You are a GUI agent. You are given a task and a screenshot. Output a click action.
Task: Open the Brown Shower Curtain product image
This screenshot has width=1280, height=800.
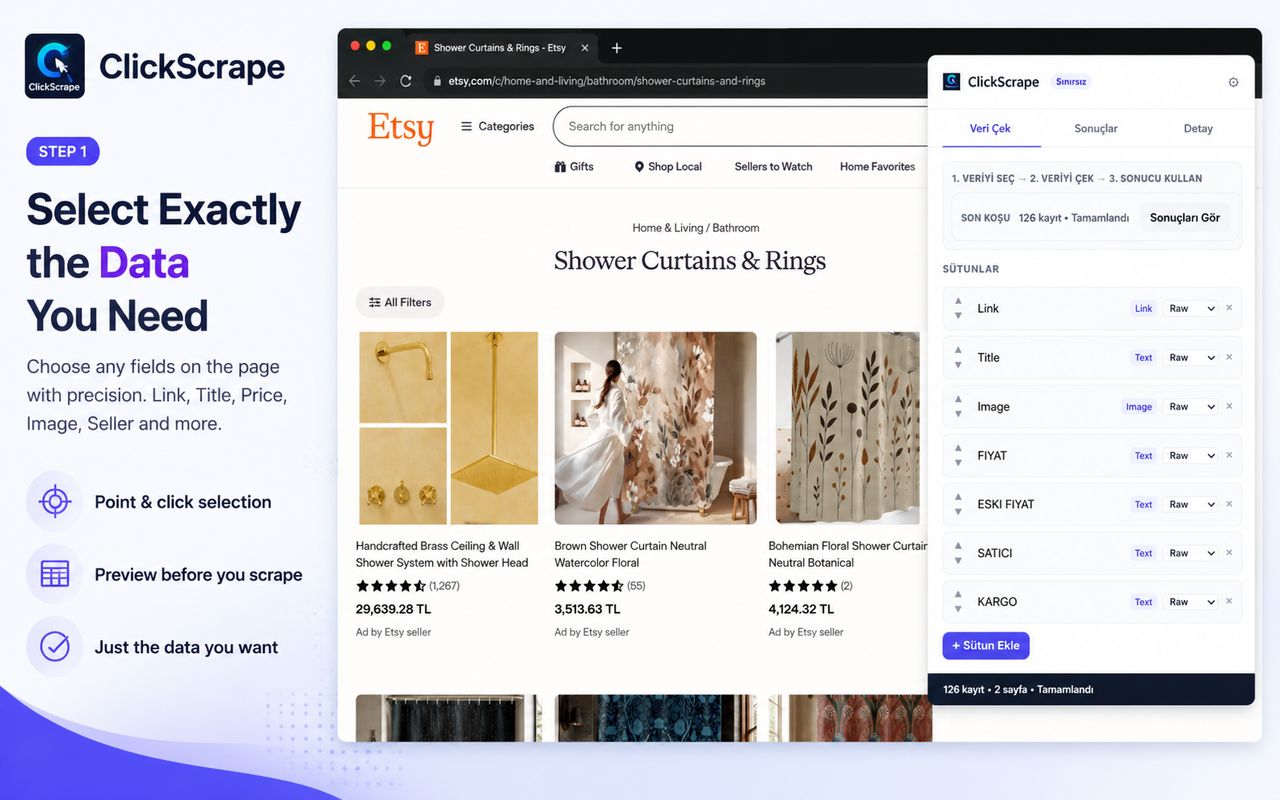(656, 428)
